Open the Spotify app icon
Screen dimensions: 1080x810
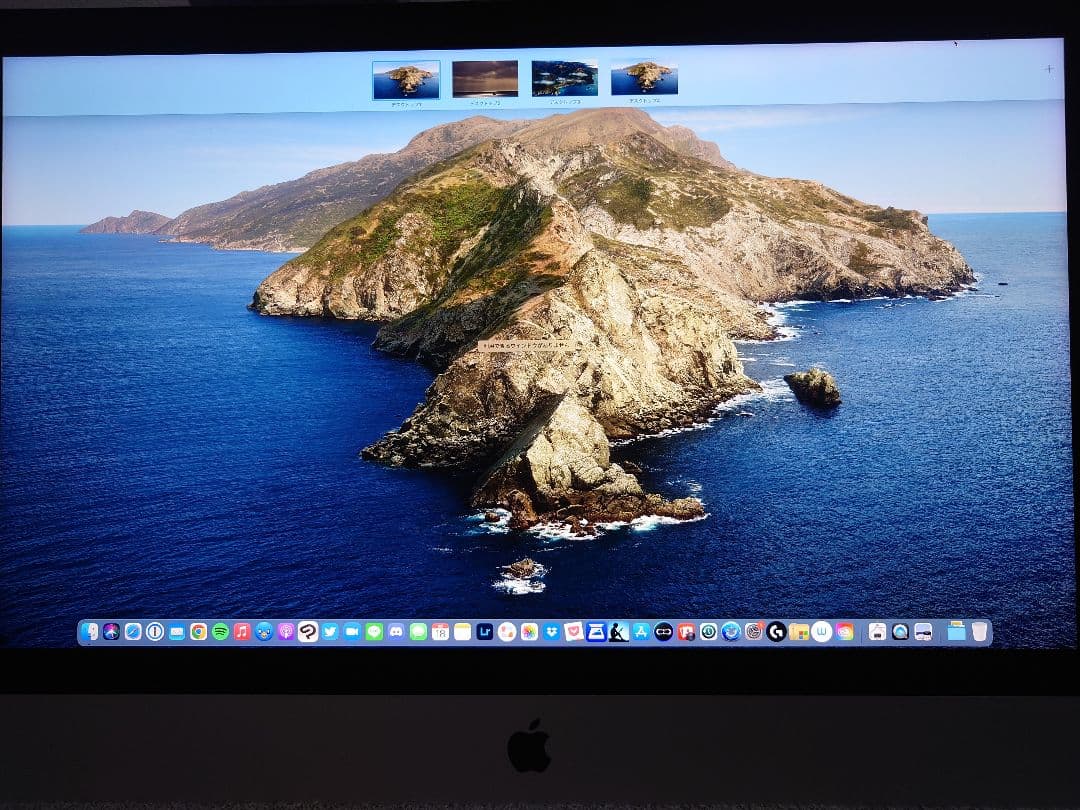pyautogui.click(x=220, y=632)
